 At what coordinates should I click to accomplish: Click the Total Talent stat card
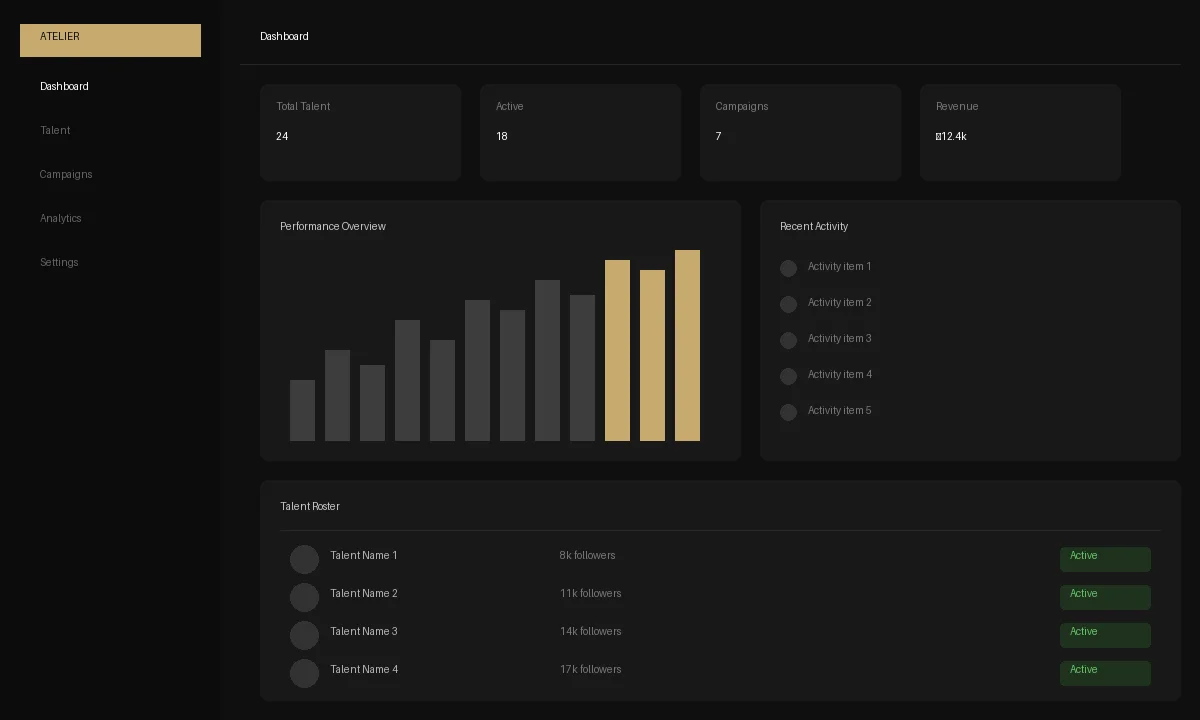click(360, 132)
